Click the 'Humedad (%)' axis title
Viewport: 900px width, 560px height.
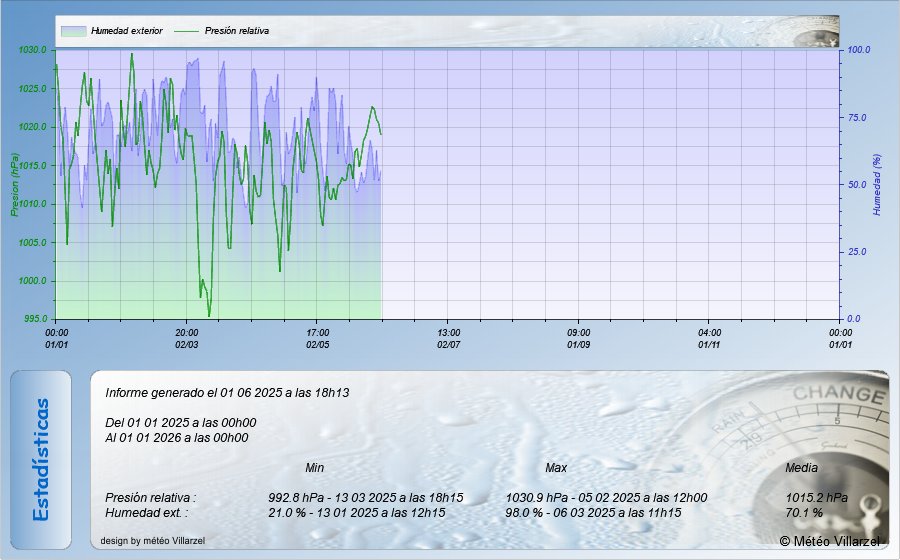(876, 185)
